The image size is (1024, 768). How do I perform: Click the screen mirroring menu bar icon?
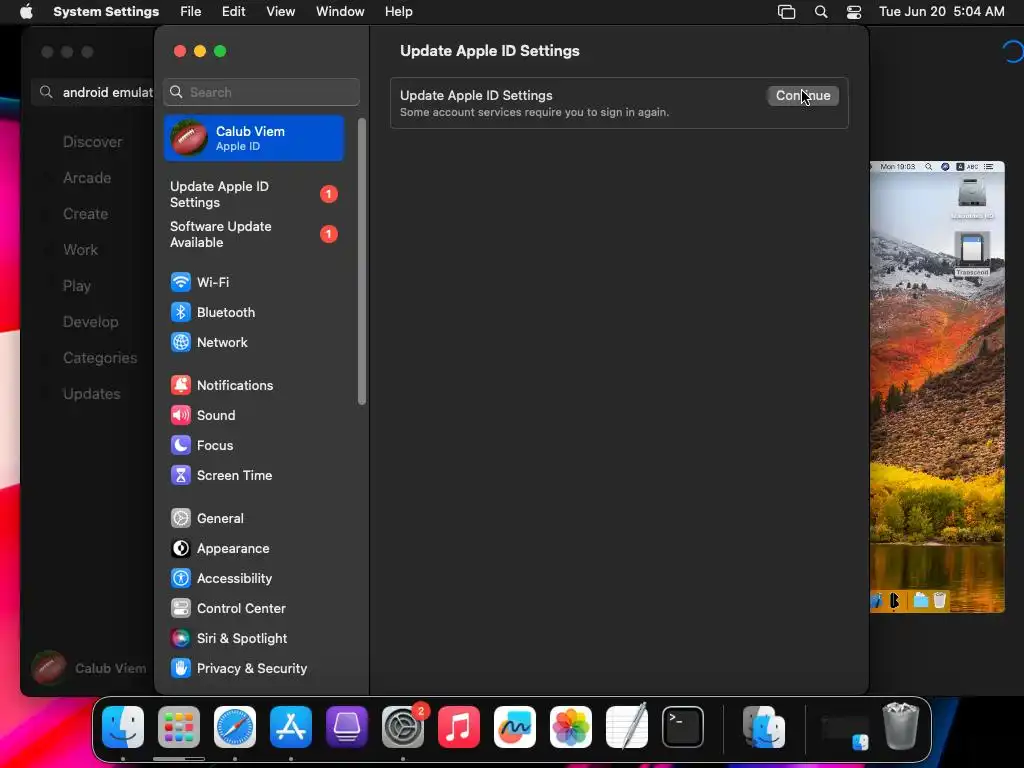click(x=787, y=12)
